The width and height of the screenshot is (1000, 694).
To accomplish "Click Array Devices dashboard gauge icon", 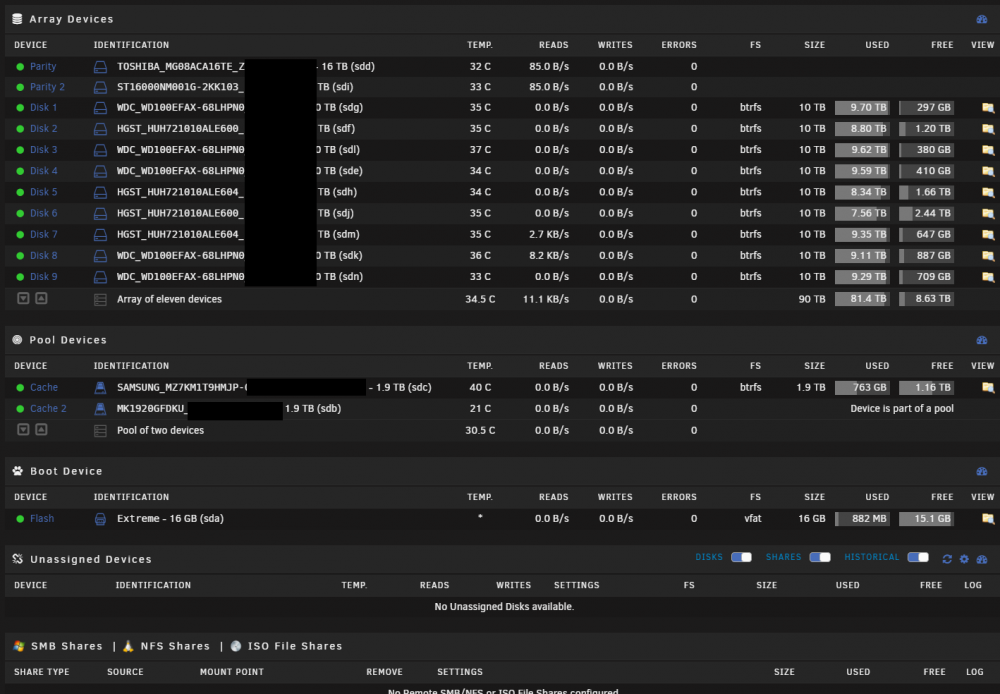I will click(x=982, y=19).
